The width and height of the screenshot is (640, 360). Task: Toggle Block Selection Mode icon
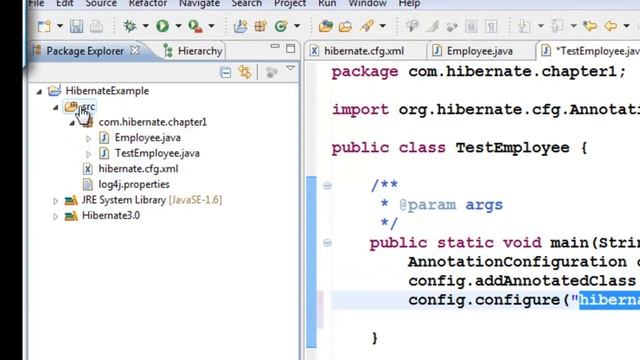471,27
